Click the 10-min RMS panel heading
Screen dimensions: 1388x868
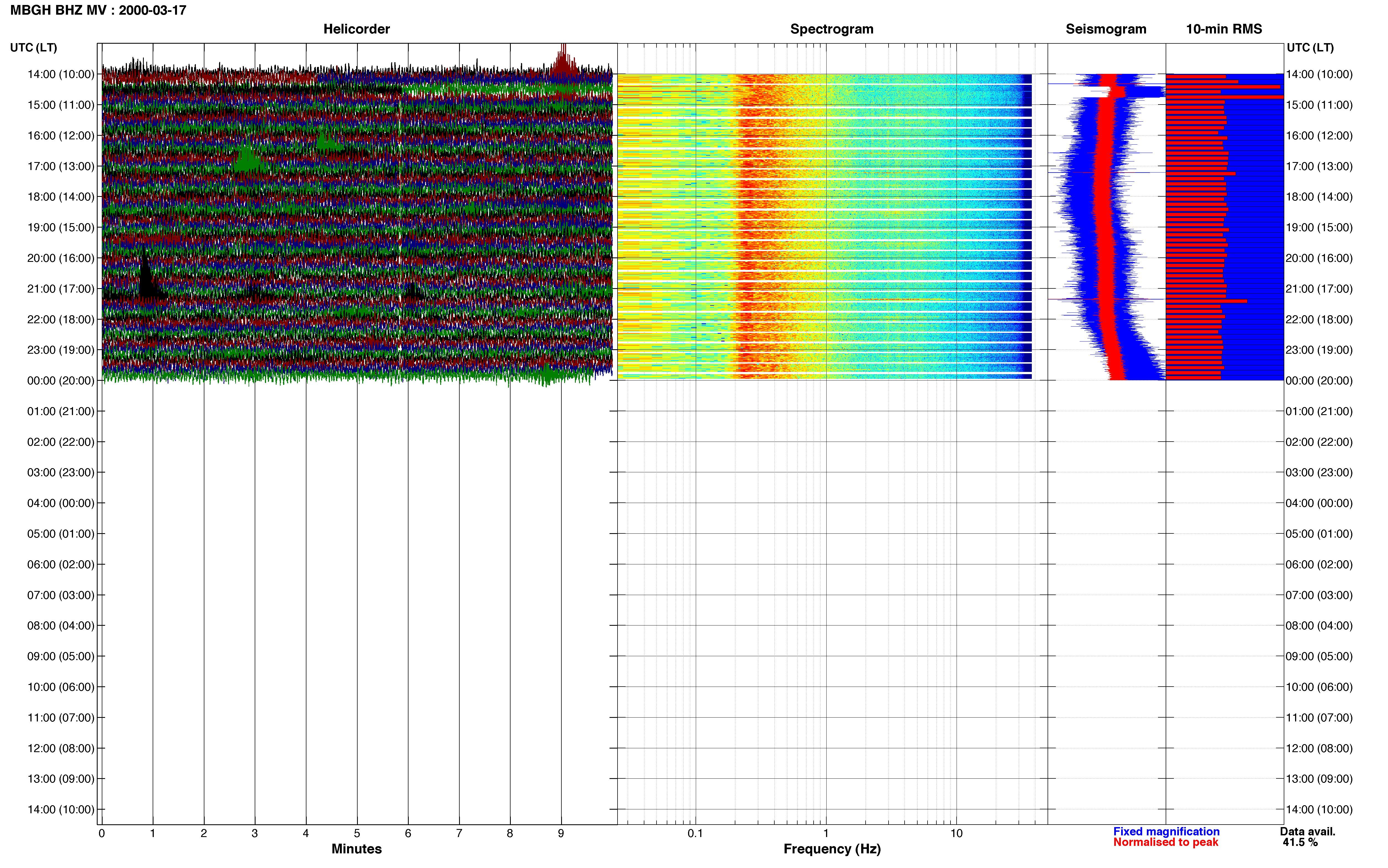tap(1224, 29)
